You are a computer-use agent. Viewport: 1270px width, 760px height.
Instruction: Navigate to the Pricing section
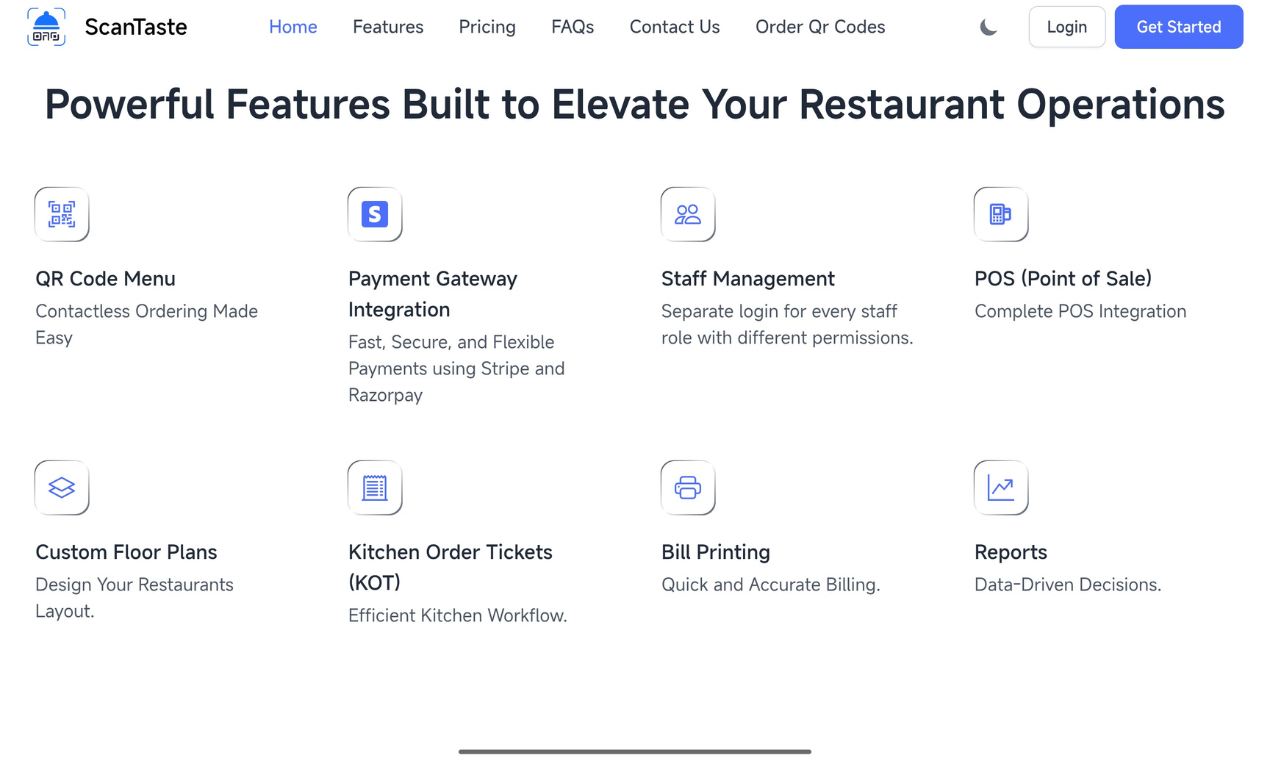pyautogui.click(x=487, y=27)
